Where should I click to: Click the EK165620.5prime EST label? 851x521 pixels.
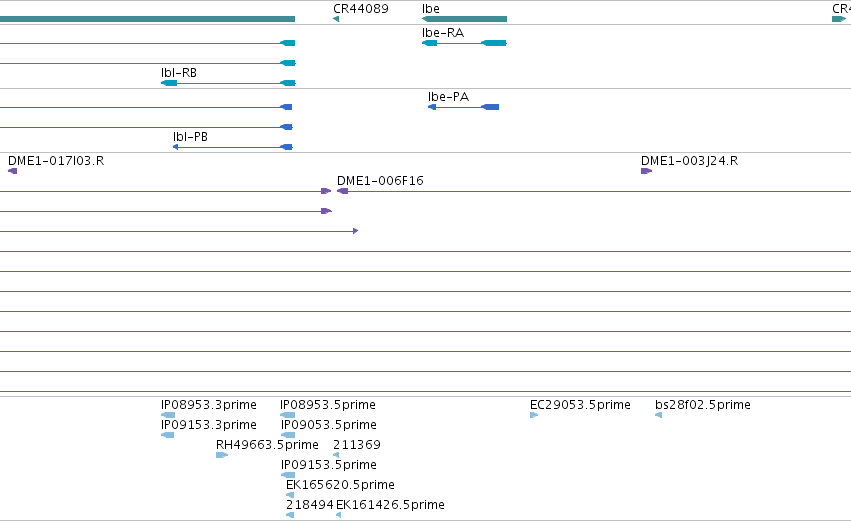(340, 485)
